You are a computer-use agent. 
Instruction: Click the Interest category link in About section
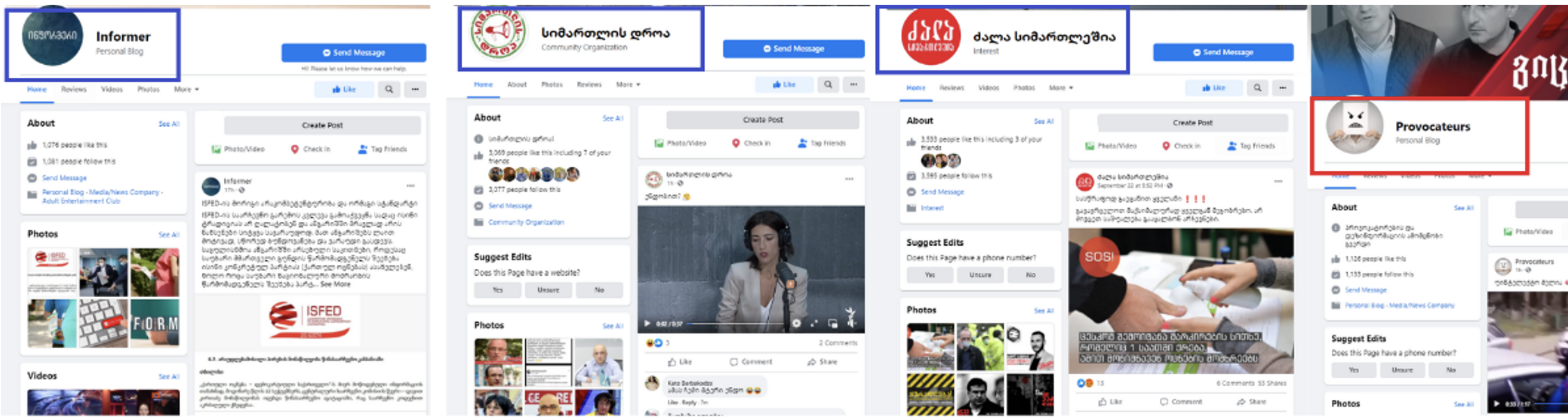[x=932, y=208]
